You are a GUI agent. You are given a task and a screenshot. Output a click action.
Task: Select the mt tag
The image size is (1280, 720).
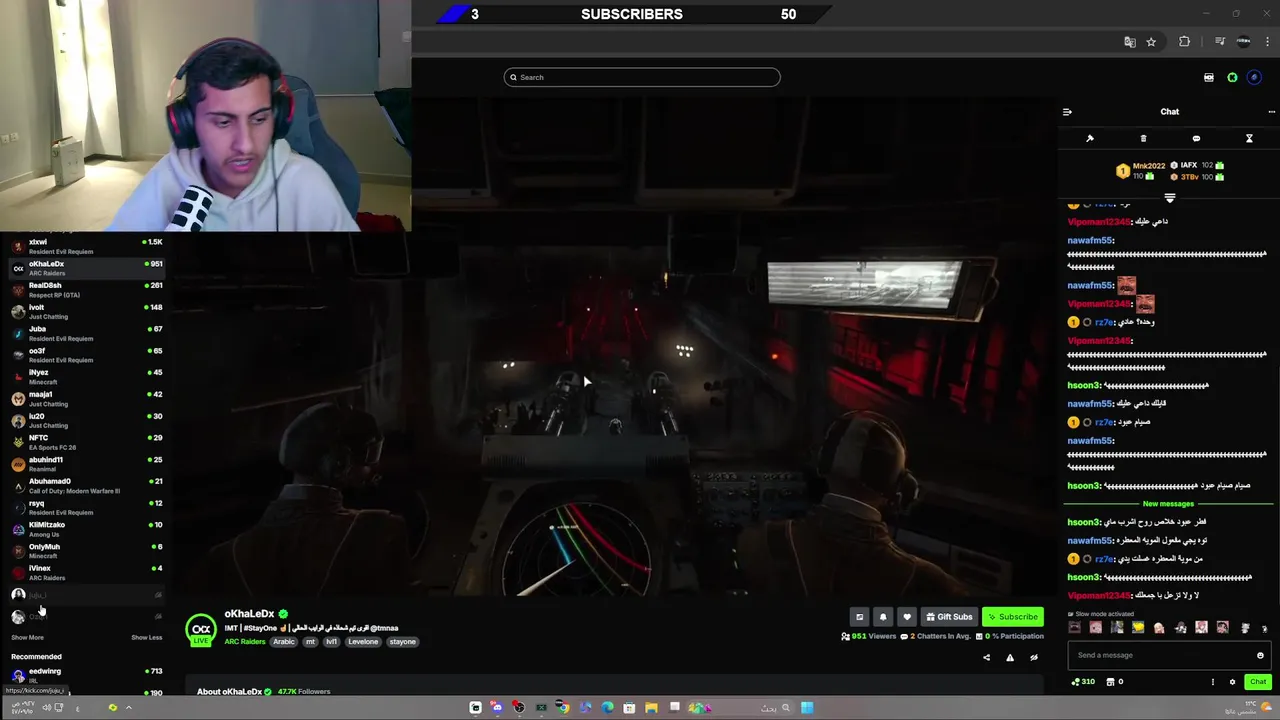[x=310, y=642]
